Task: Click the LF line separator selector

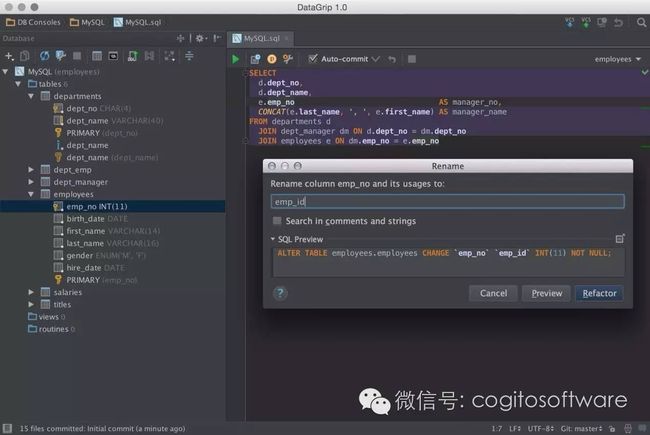Action: [515, 429]
